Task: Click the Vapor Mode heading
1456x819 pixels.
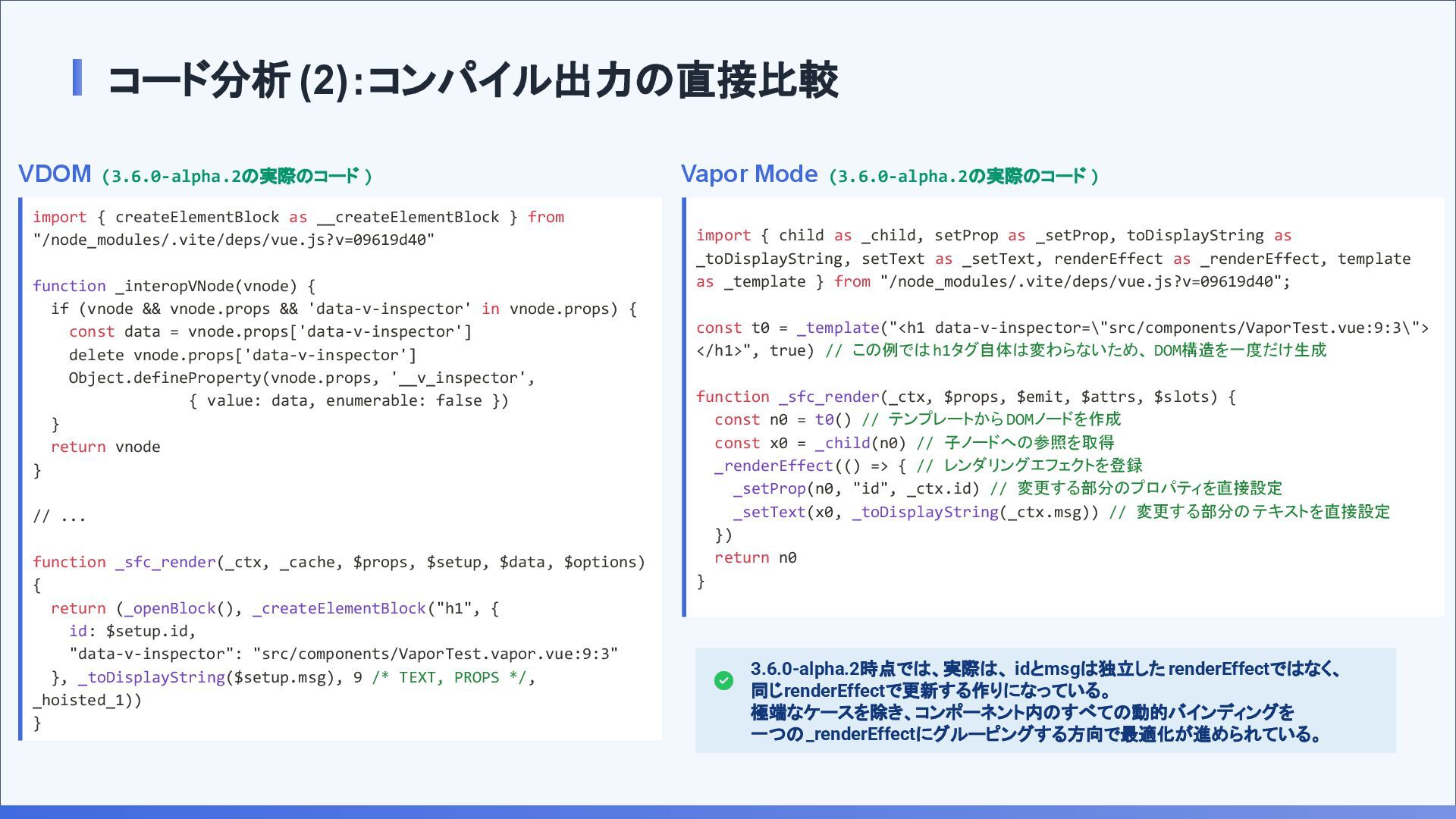Action: (x=748, y=174)
